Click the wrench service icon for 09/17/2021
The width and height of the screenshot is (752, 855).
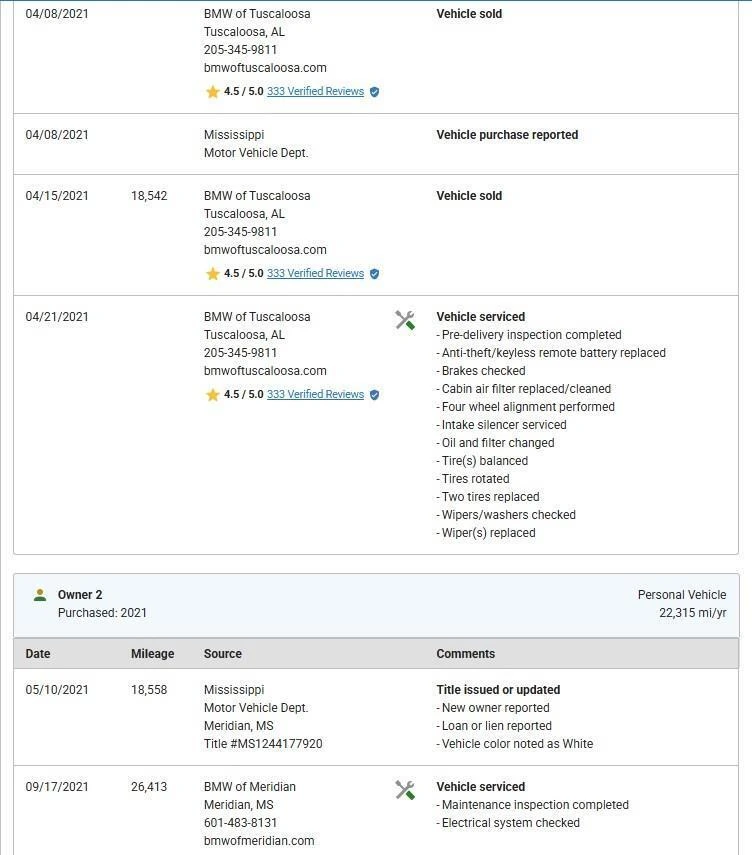(x=405, y=790)
